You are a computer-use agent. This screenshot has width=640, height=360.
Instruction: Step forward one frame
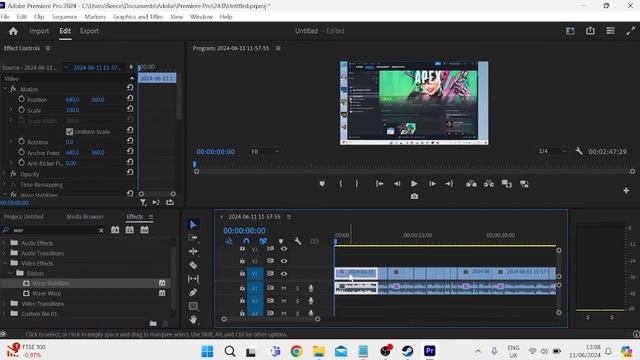pyautogui.click(x=432, y=184)
